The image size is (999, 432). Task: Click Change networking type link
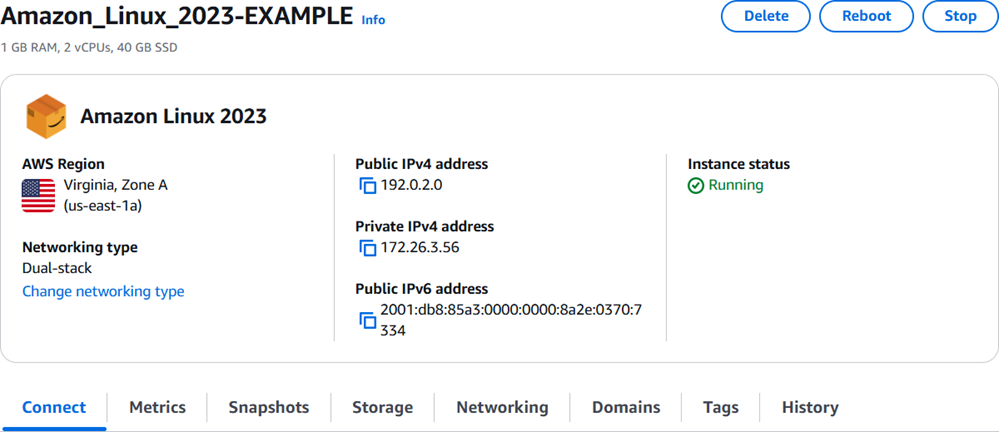coord(103,291)
